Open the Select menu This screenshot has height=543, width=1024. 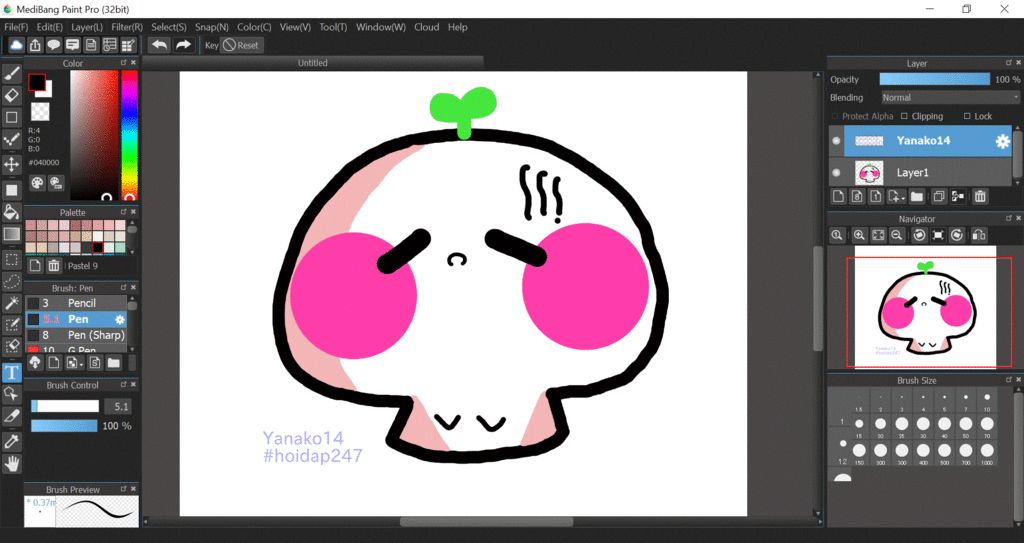click(x=168, y=27)
